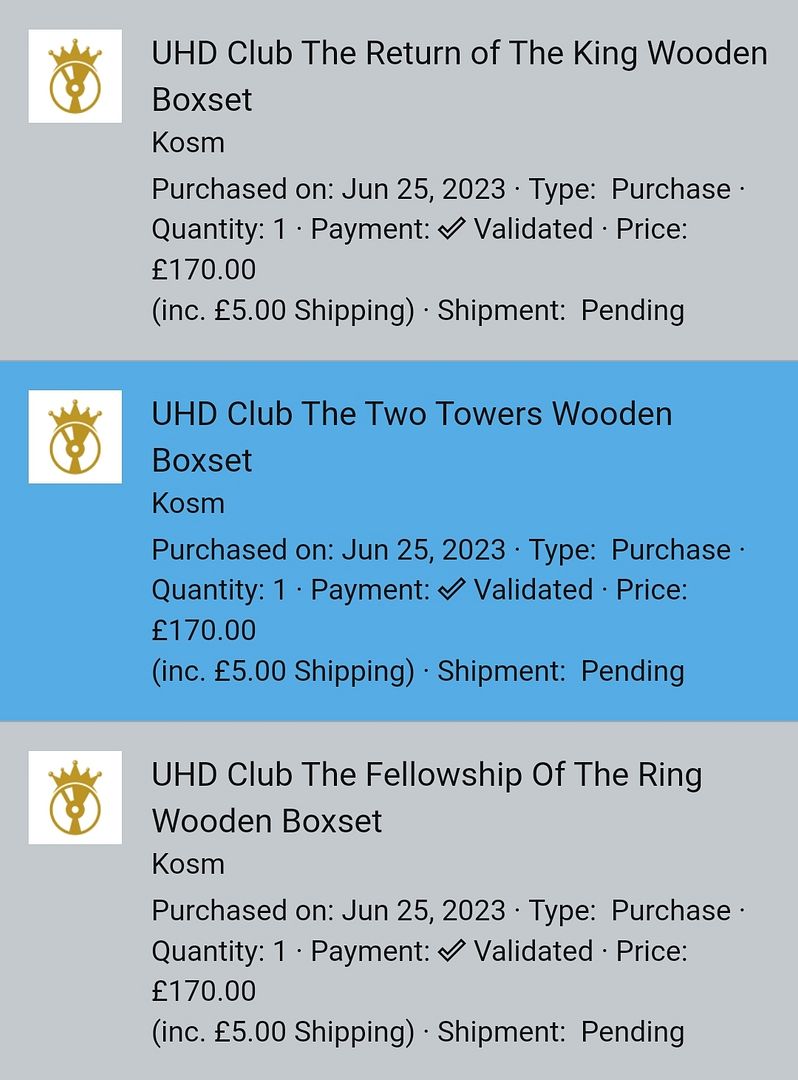The image size is (798, 1080).
Task: Click the Validated checkmark icon in first order
Action: 452,229
